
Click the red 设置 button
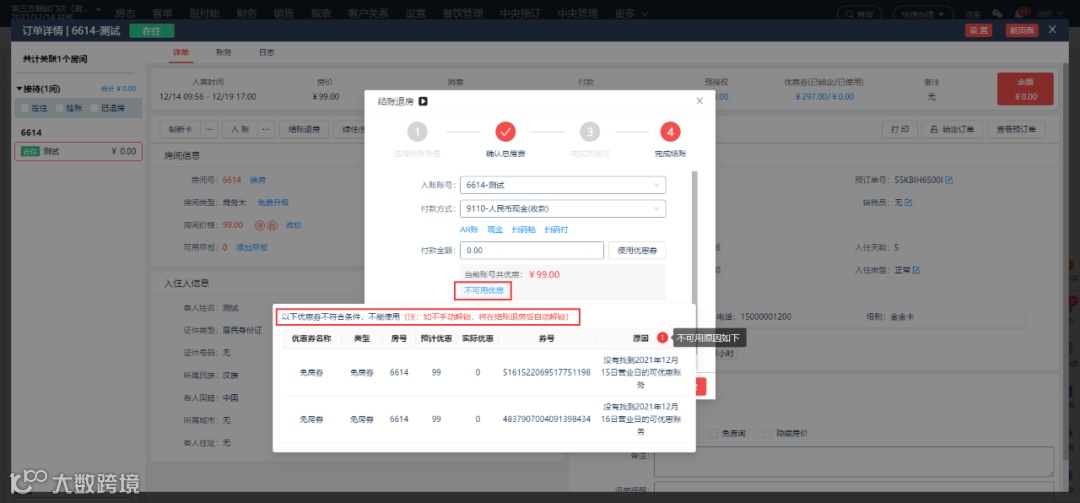(979, 30)
